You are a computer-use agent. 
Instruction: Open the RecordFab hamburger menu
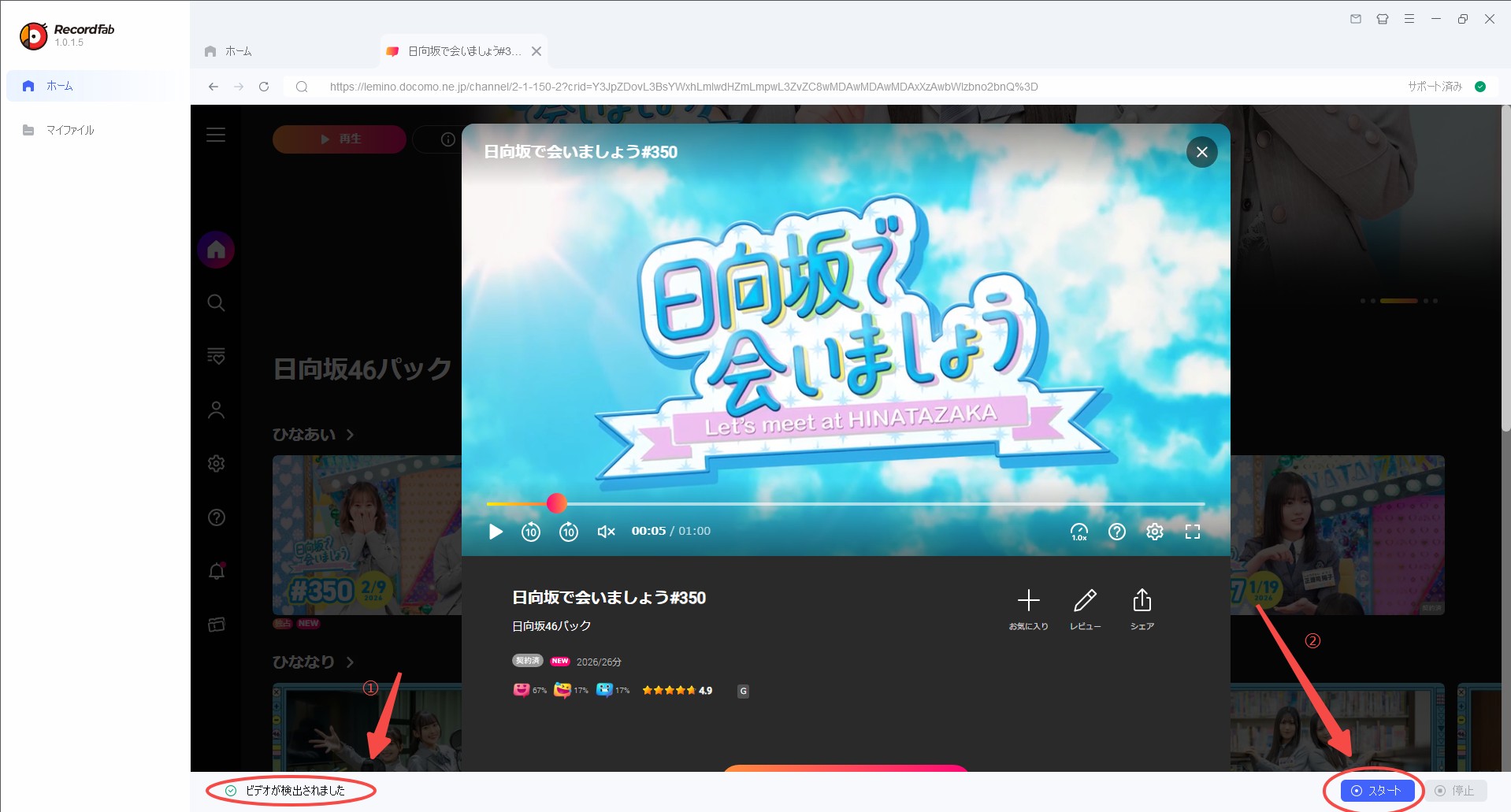(x=1409, y=18)
